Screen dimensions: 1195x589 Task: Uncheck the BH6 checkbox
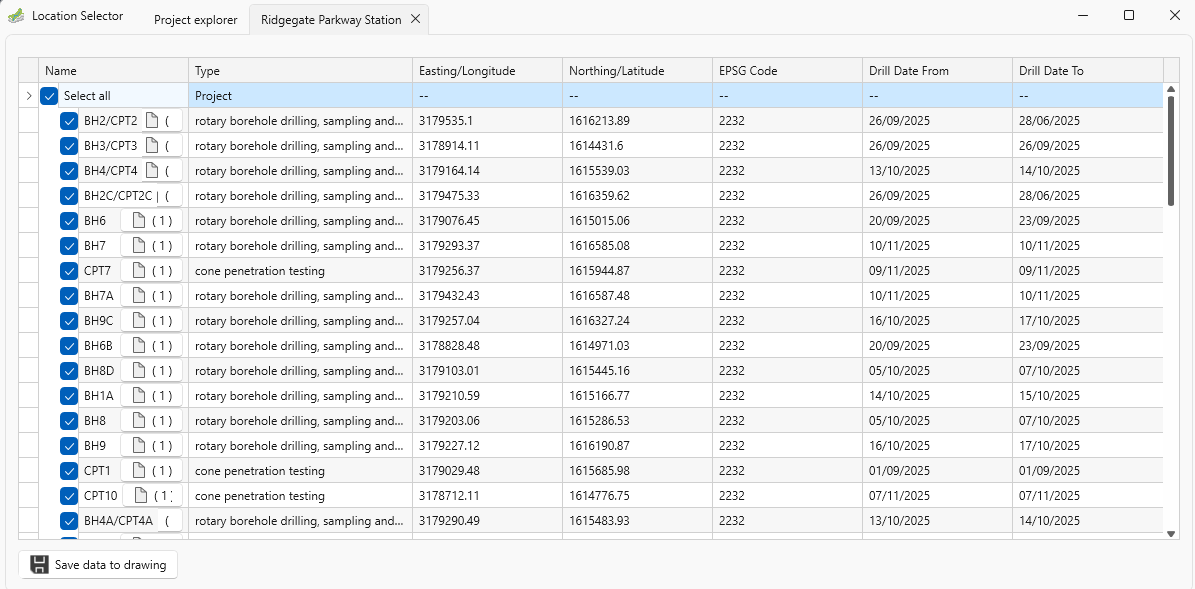(69, 221)
